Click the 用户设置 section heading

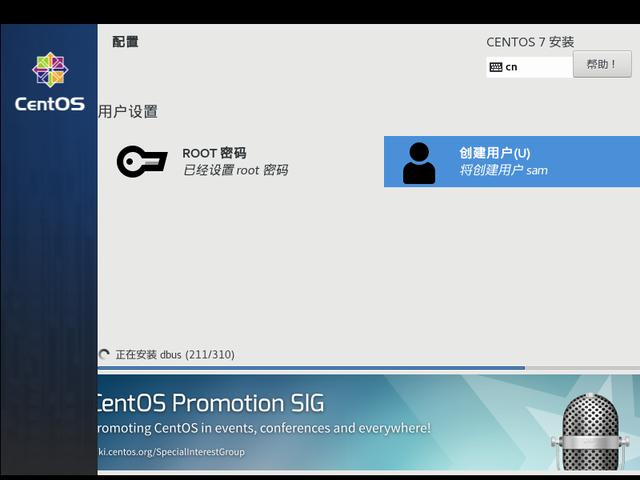pyautogui.click(x=128, y=111)
